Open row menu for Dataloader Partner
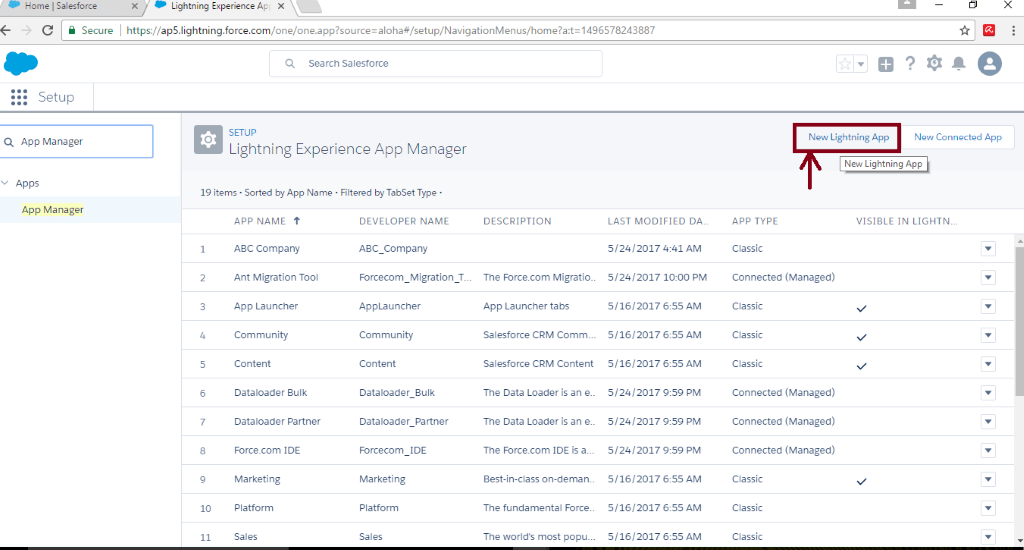This screenshot has width=1024, height=550. [x=988, y=421]
